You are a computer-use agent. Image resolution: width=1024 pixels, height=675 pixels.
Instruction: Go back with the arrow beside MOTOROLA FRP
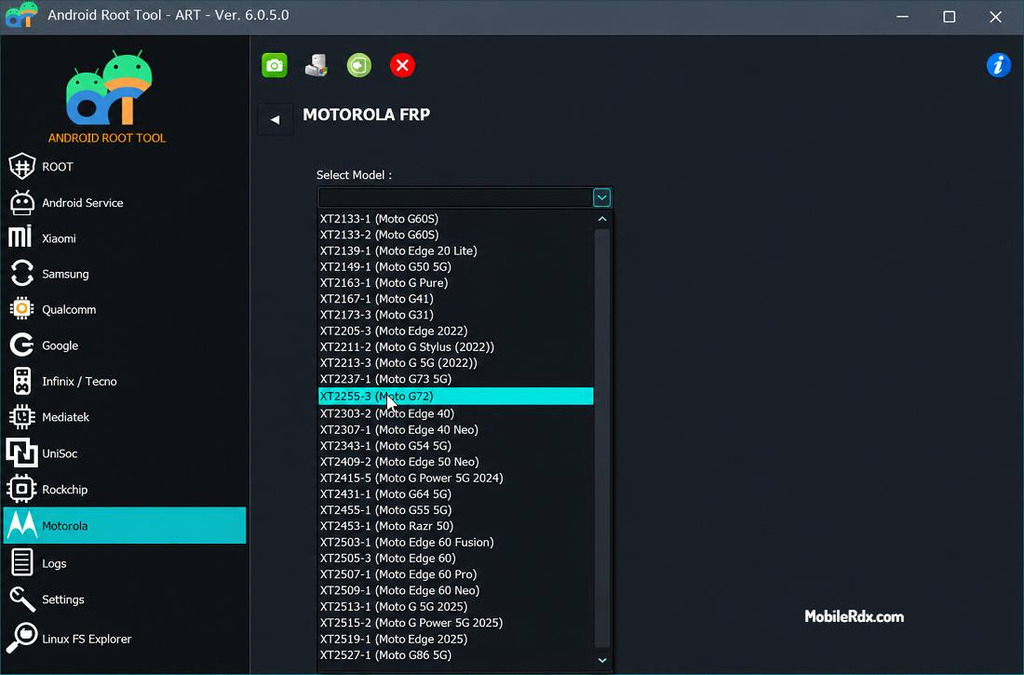pos(275,119)
